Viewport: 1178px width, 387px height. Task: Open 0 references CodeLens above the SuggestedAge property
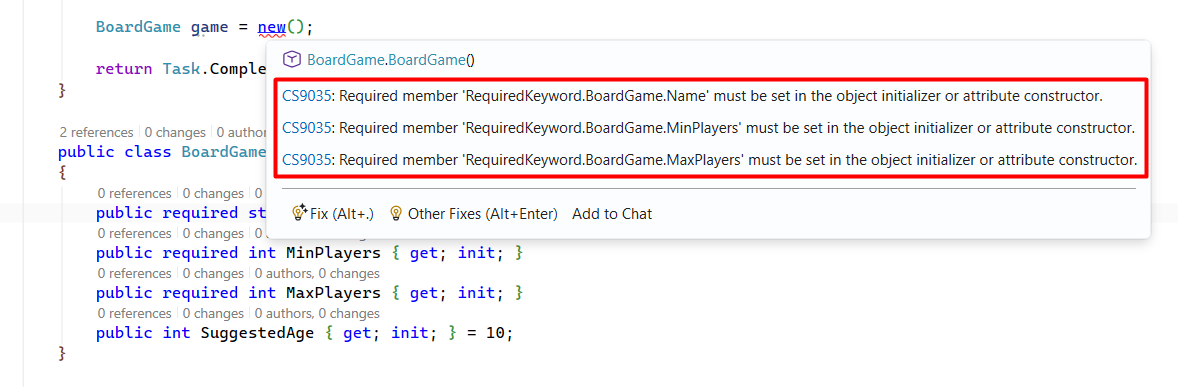[134, 313]
